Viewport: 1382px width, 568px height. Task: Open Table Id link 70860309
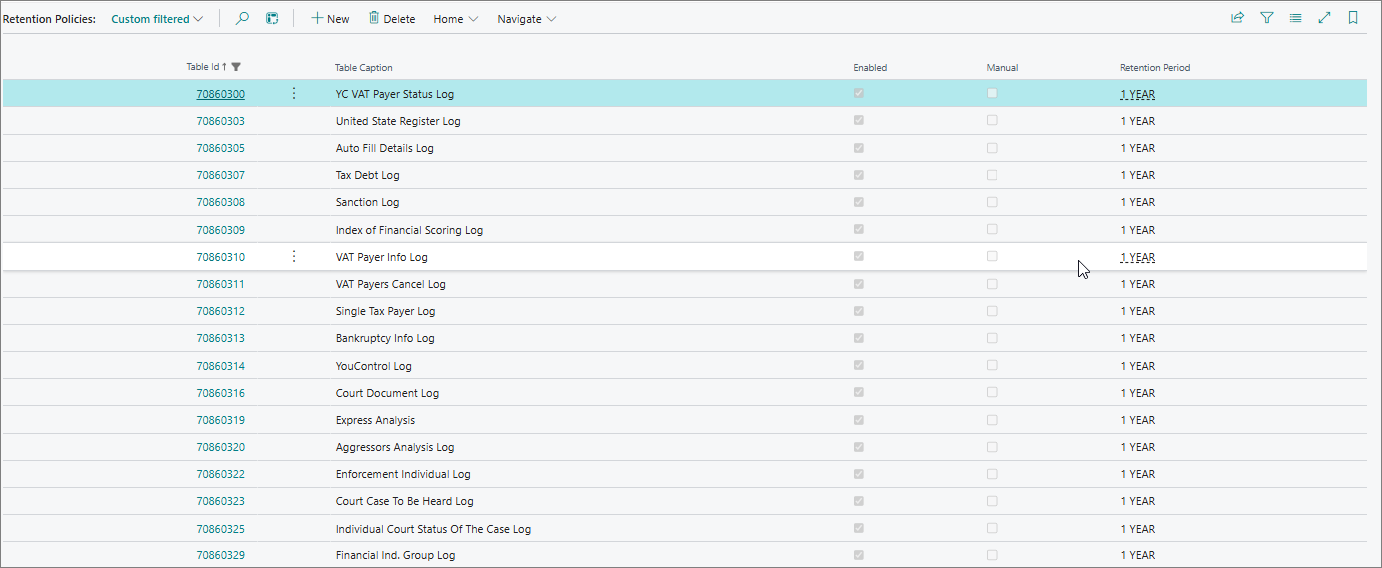(x=220, y=230)
